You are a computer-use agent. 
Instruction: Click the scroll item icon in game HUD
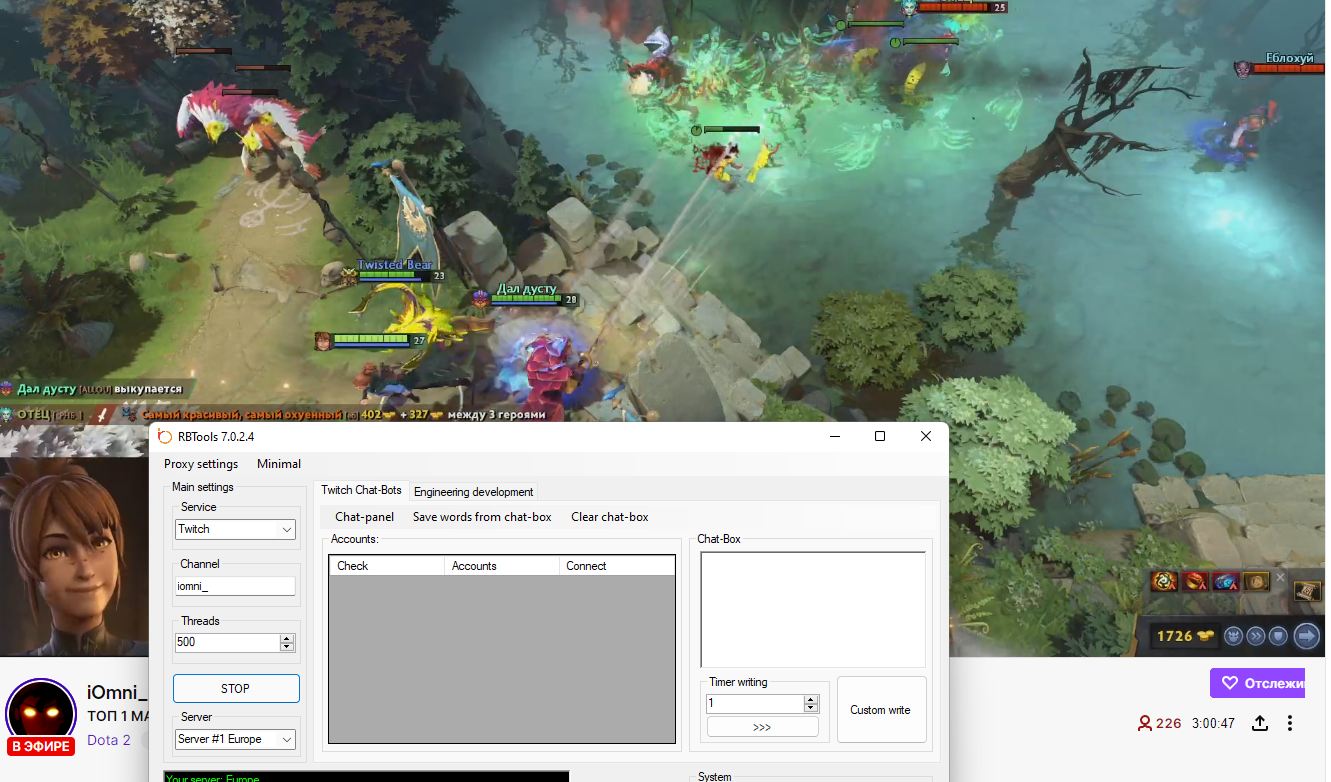click(x=1307, y=592)
